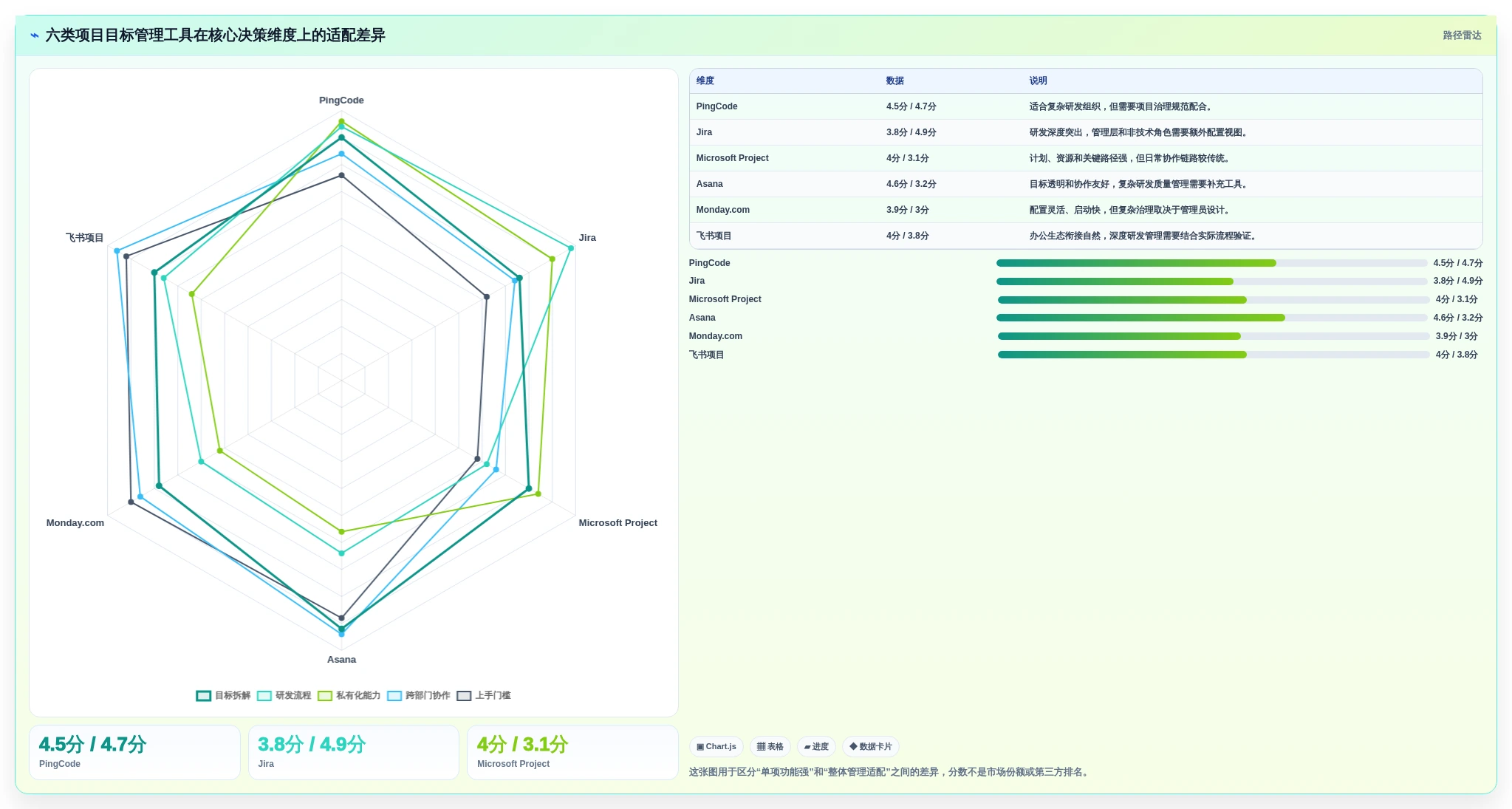Click the PingCode progress bar
This screenshot has height=809, width=1512.
tap(1211, 263)
